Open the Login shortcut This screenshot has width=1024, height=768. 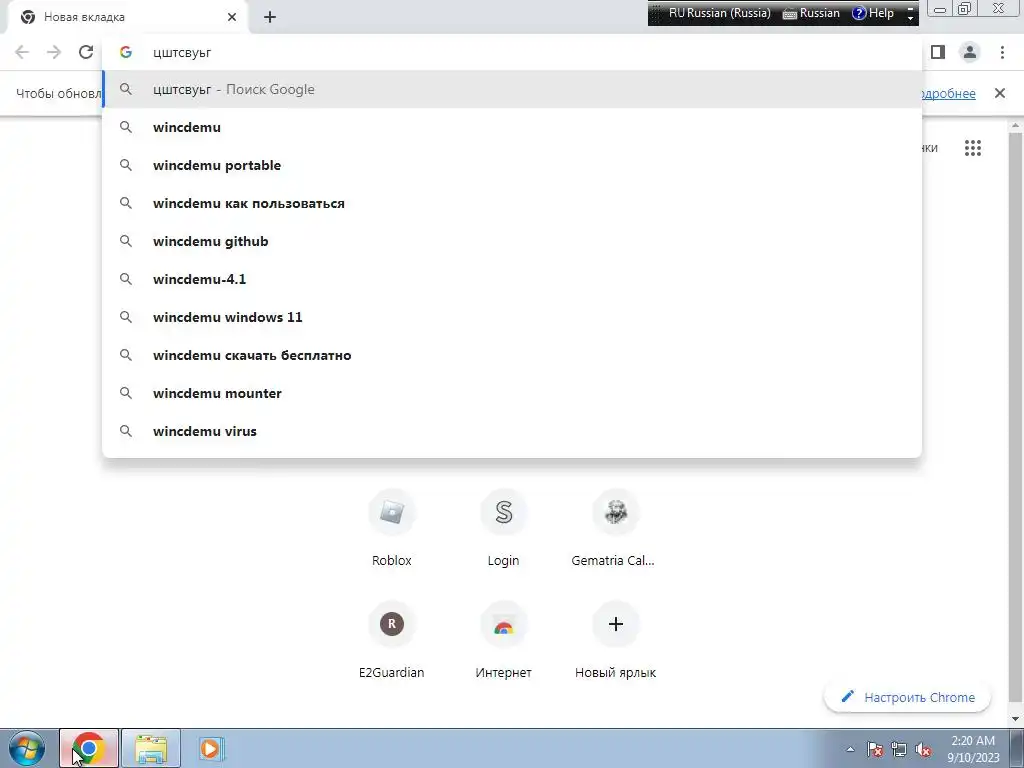(x=504, y=528)
